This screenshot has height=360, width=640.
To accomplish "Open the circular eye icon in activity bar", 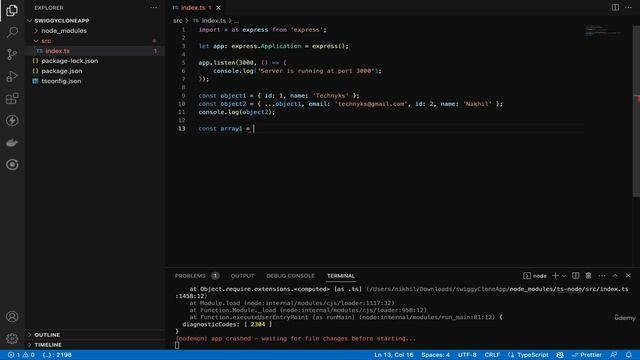I will [x=12, y=164].
